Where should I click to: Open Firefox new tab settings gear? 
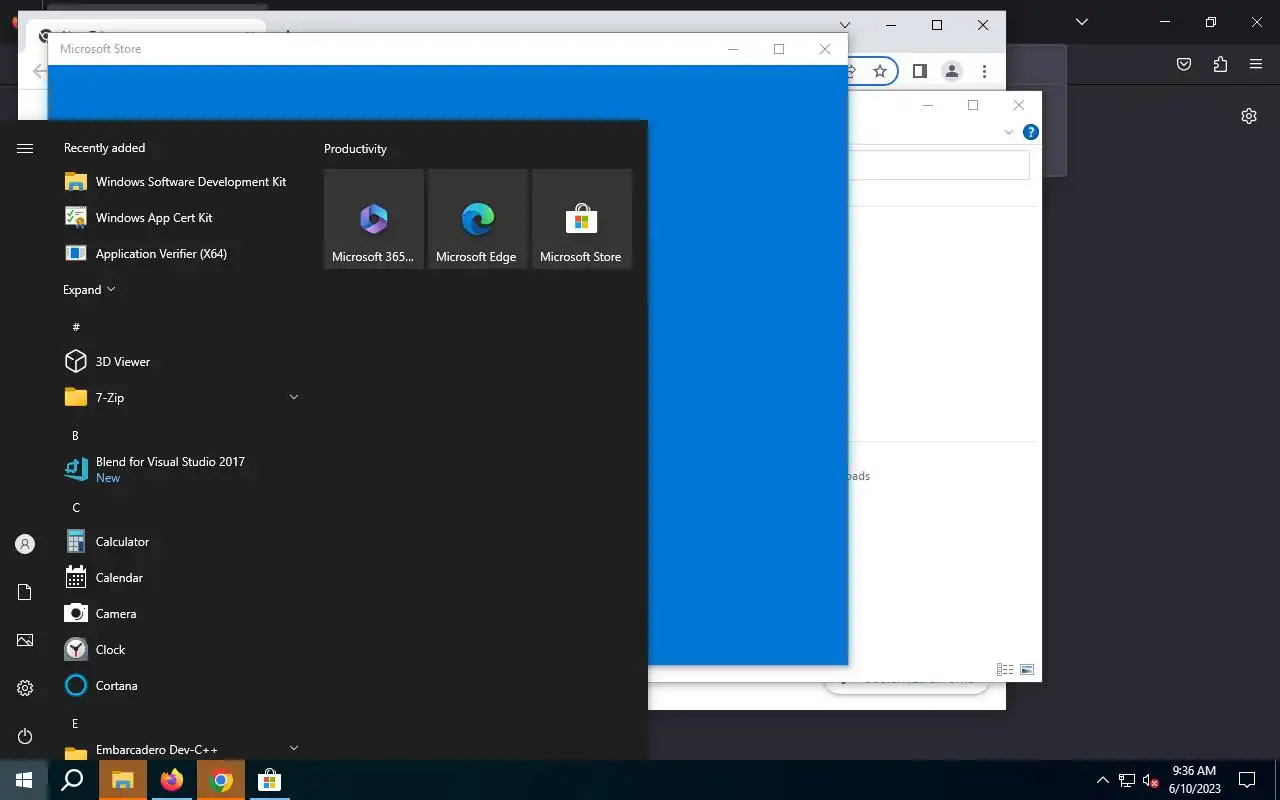click(x=1249, y=116)
